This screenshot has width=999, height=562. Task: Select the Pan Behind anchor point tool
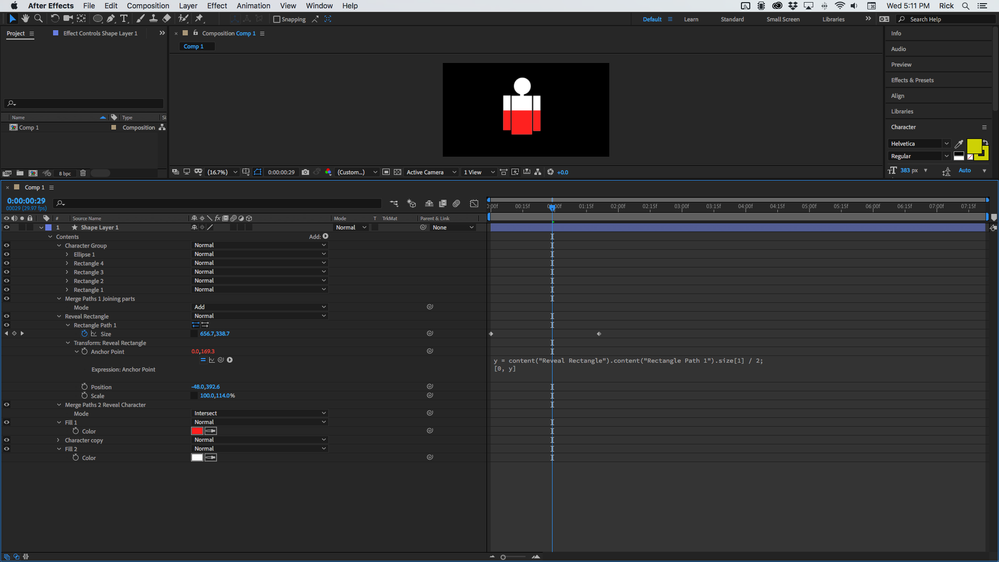point(82,19)
